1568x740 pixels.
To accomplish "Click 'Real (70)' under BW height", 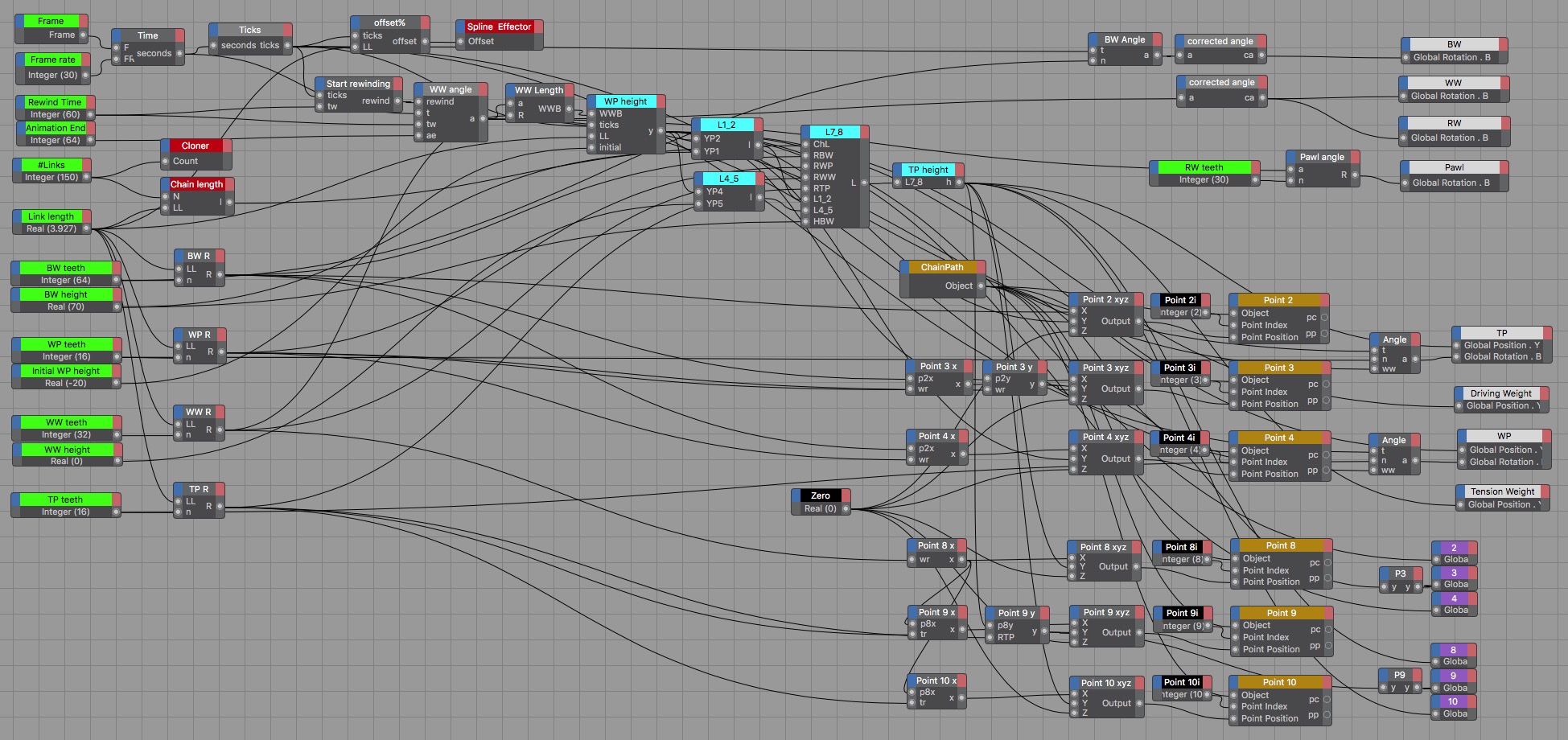I will (65, 306).
